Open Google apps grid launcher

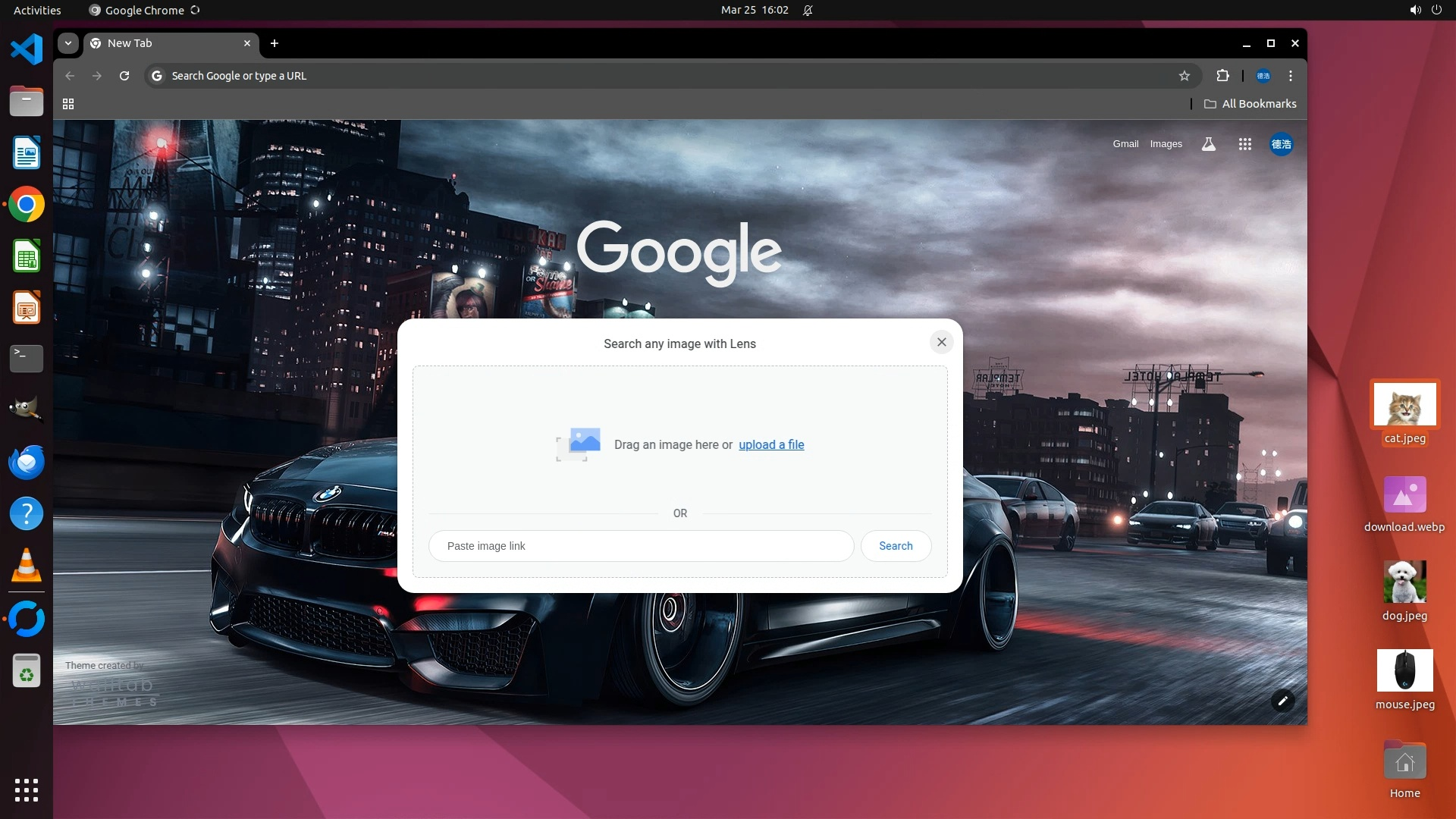[x=1244, y=144]
